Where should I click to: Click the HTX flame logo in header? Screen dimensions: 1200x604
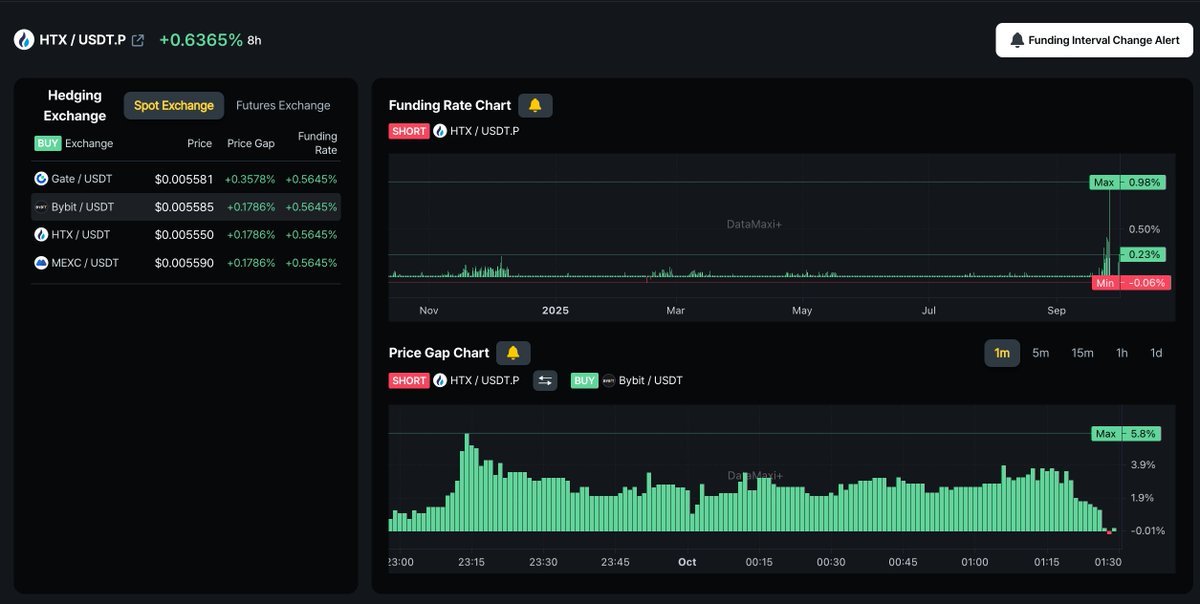[24, 40]
